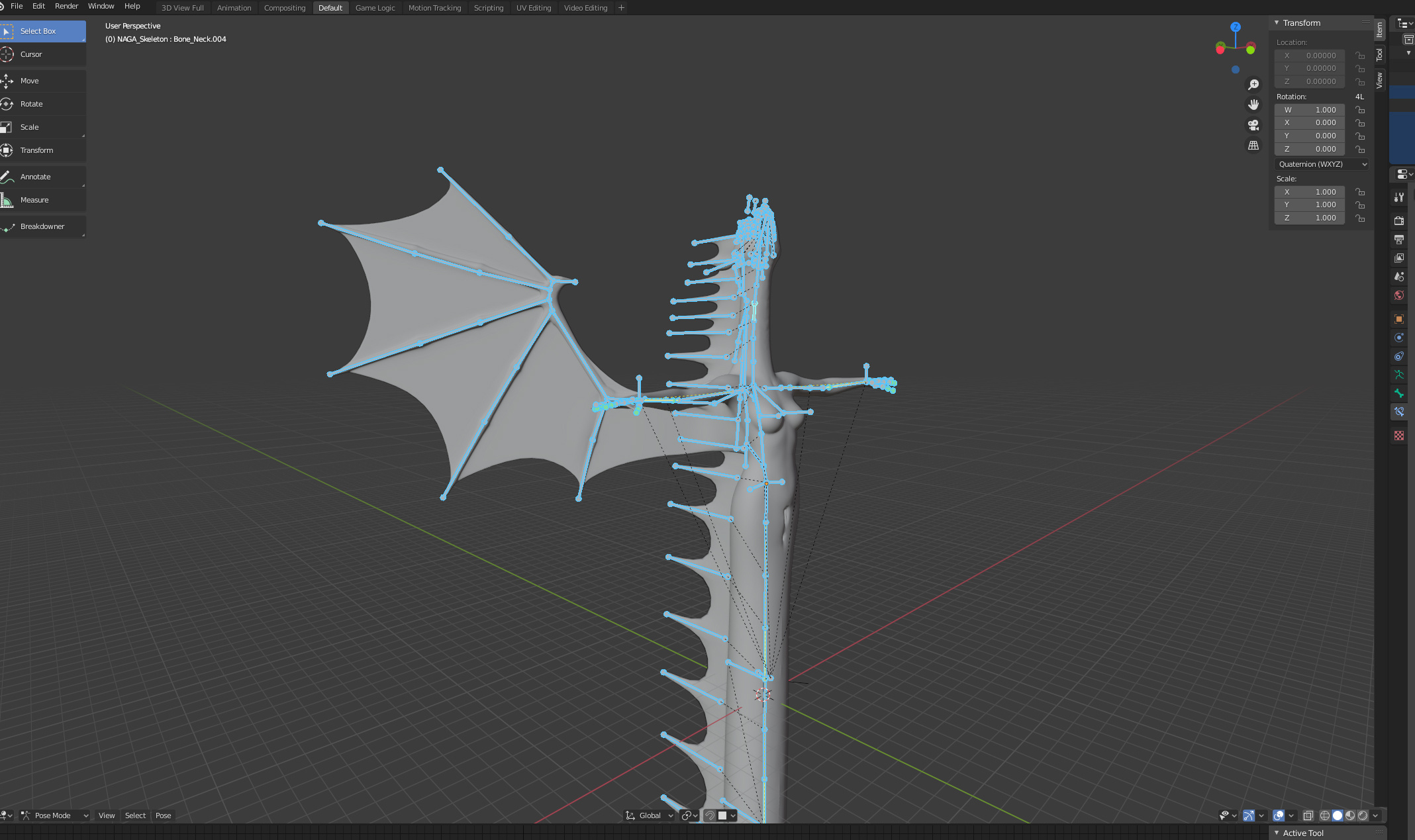Screen dimensions: 1415x840
Task: Activate the Measure tool
Action: pyautogui.click(x=34, y=200)
